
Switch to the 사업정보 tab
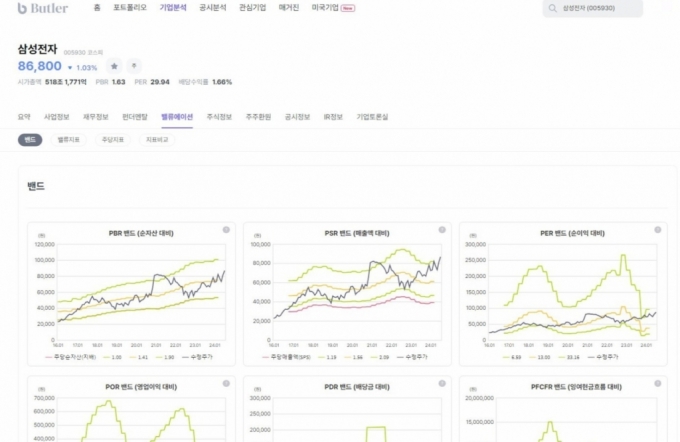pos(57,117)
